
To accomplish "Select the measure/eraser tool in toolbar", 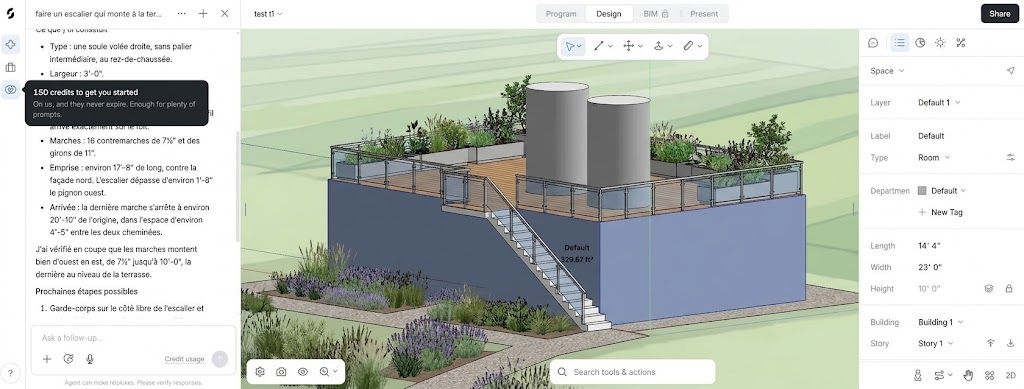I will pos(688,46).
